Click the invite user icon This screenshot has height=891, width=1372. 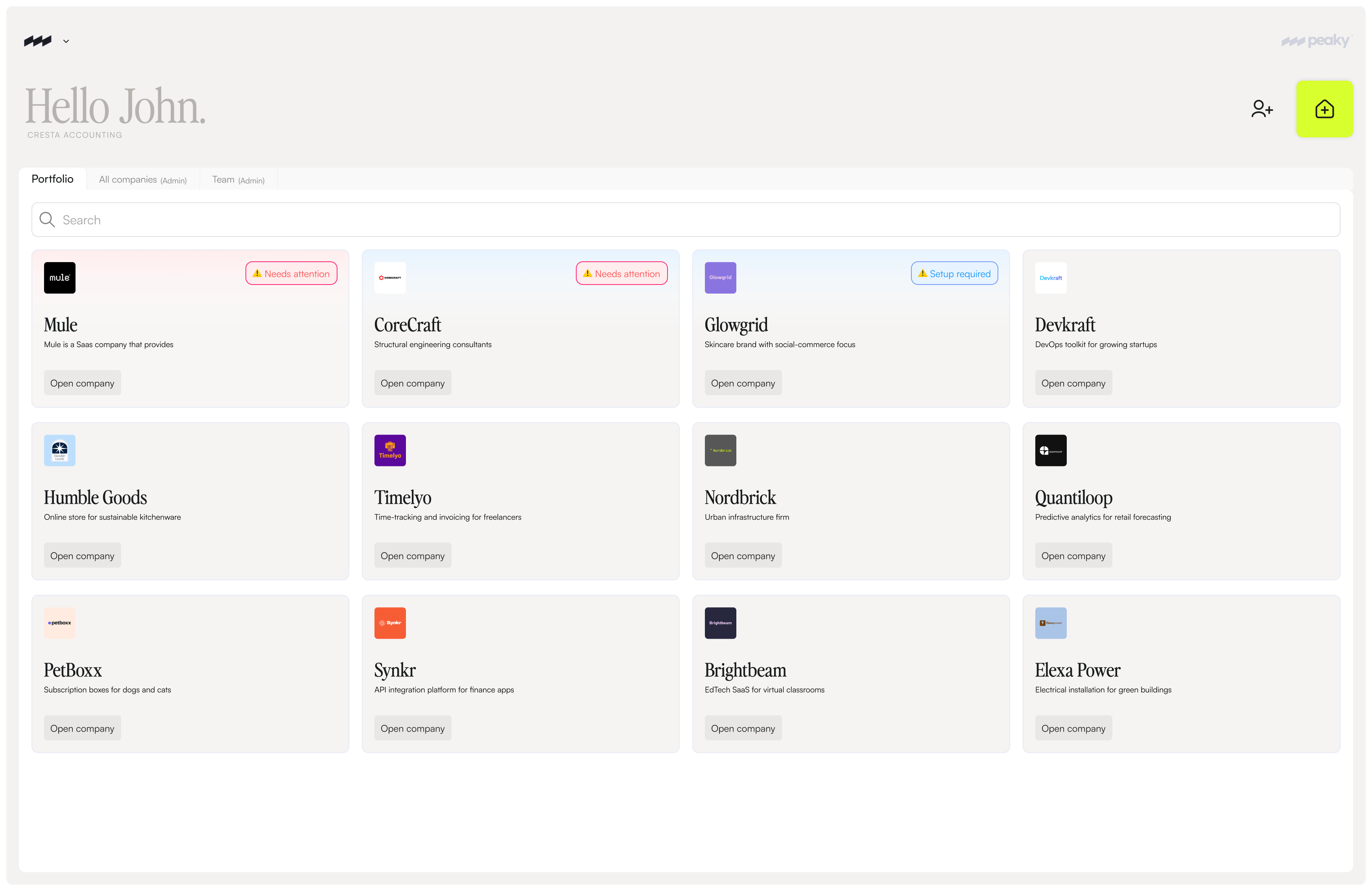(x=1262, y=108)
